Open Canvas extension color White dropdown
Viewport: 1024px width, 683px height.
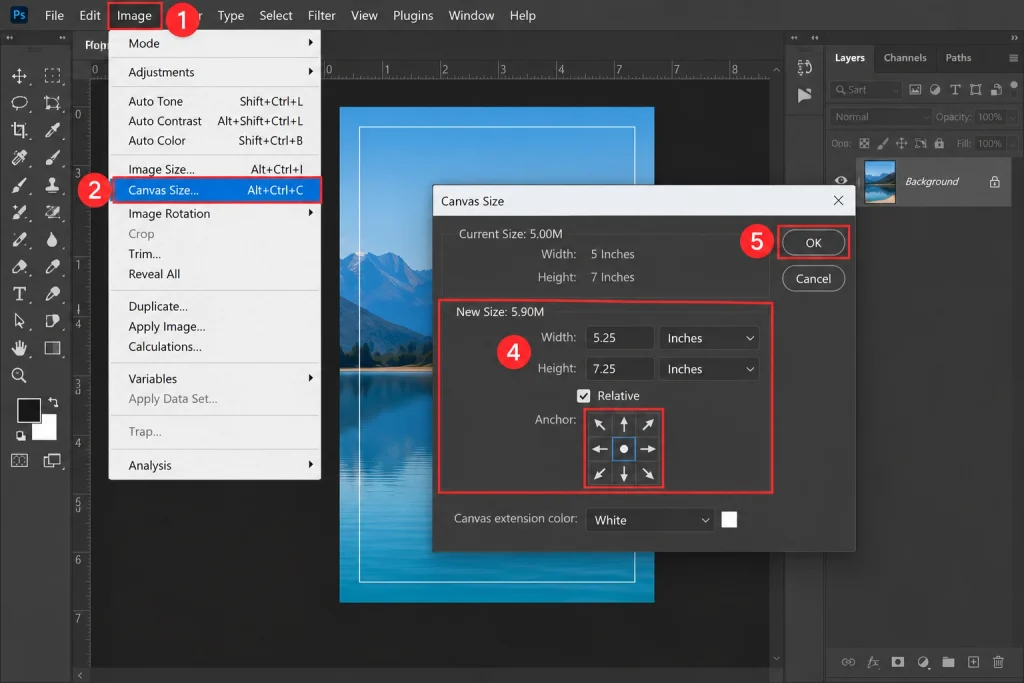pos(650,520)
